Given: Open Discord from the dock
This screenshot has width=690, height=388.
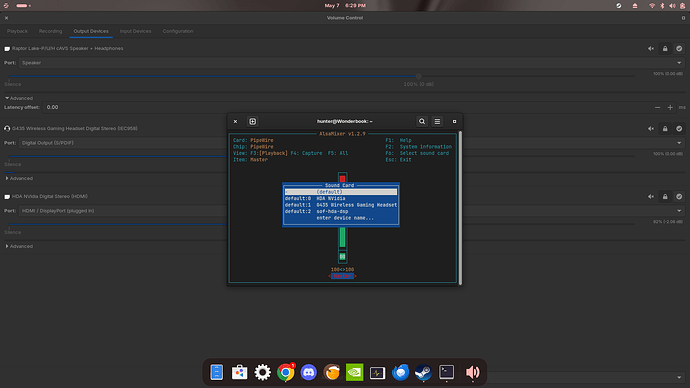Looking at the screenshot, I should pos(308,372).
